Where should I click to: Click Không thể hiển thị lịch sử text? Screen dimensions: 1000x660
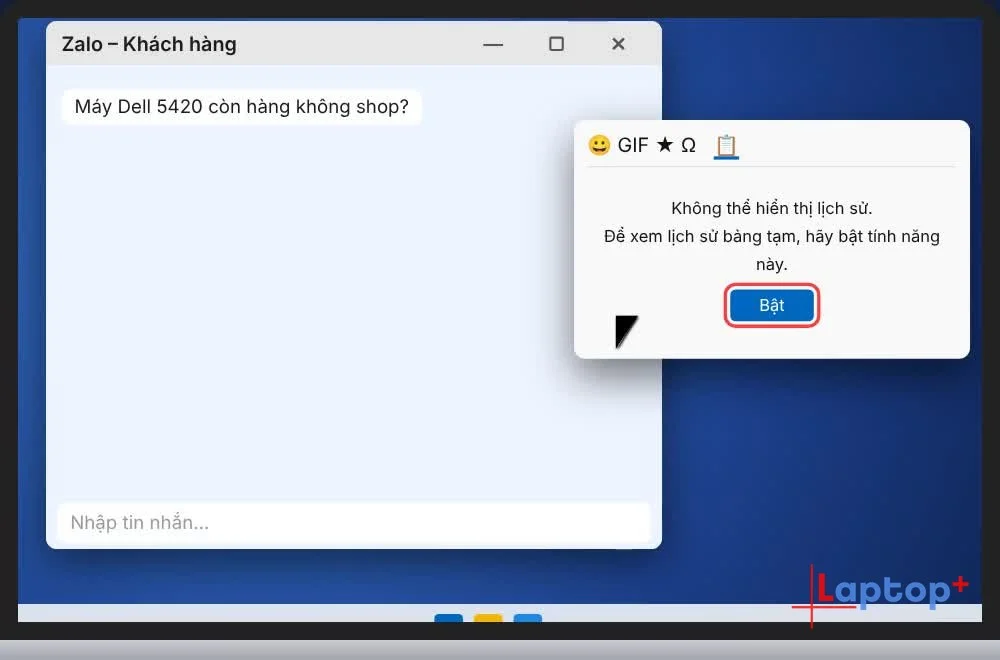tap(772, 208)
